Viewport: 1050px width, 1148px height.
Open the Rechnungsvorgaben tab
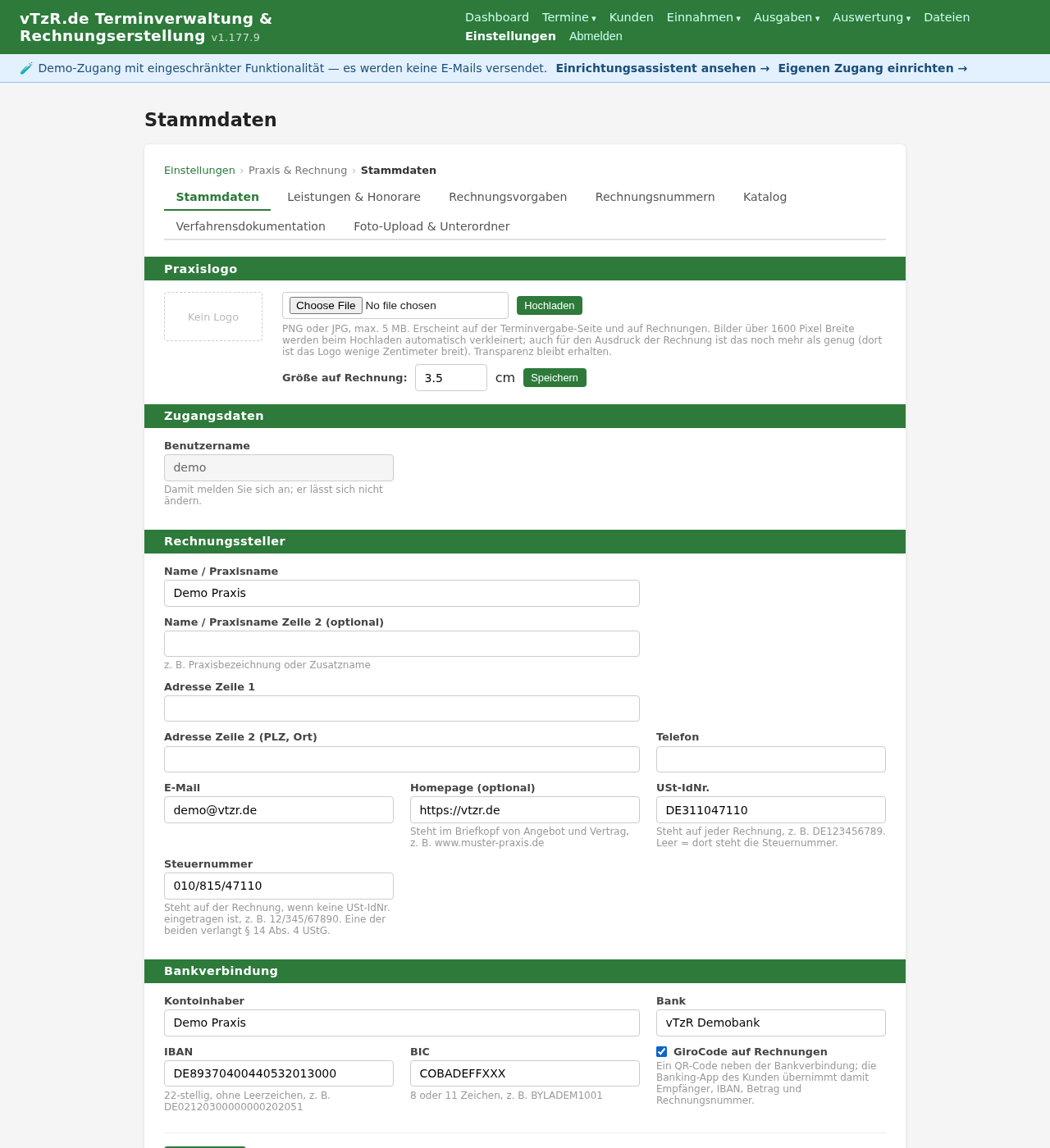click(508, 197)
